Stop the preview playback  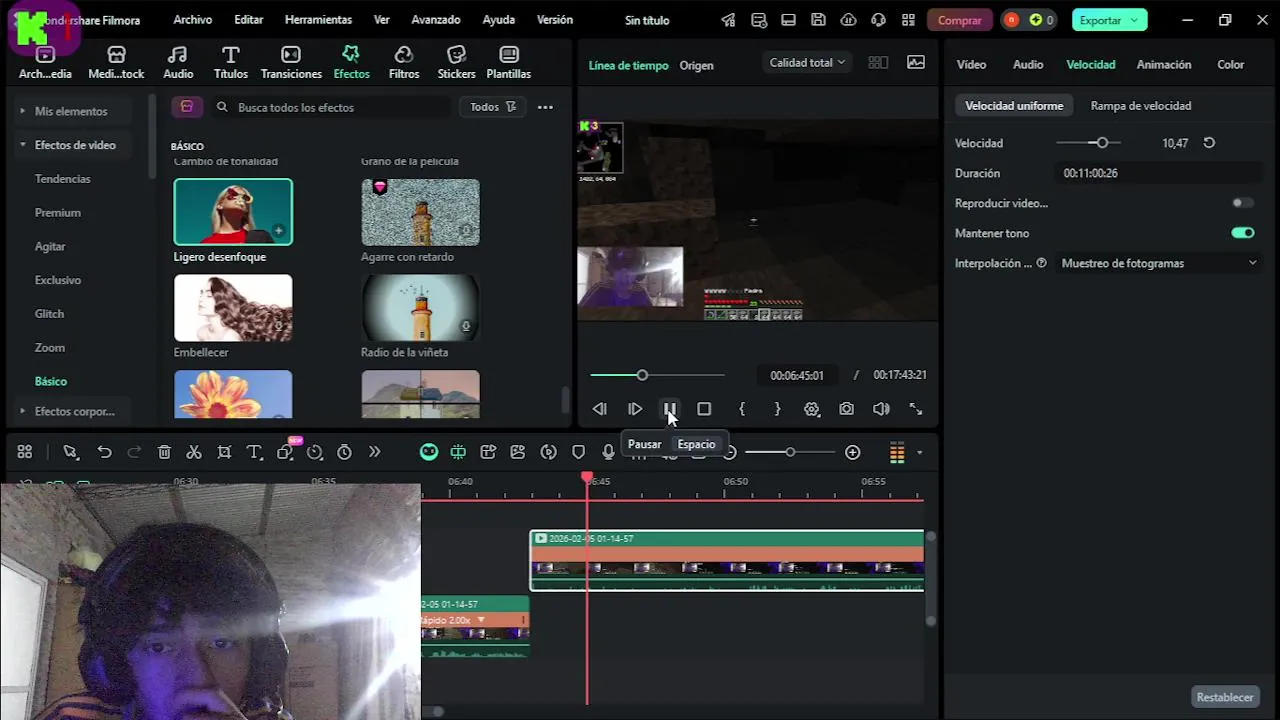tap(704, 409)
